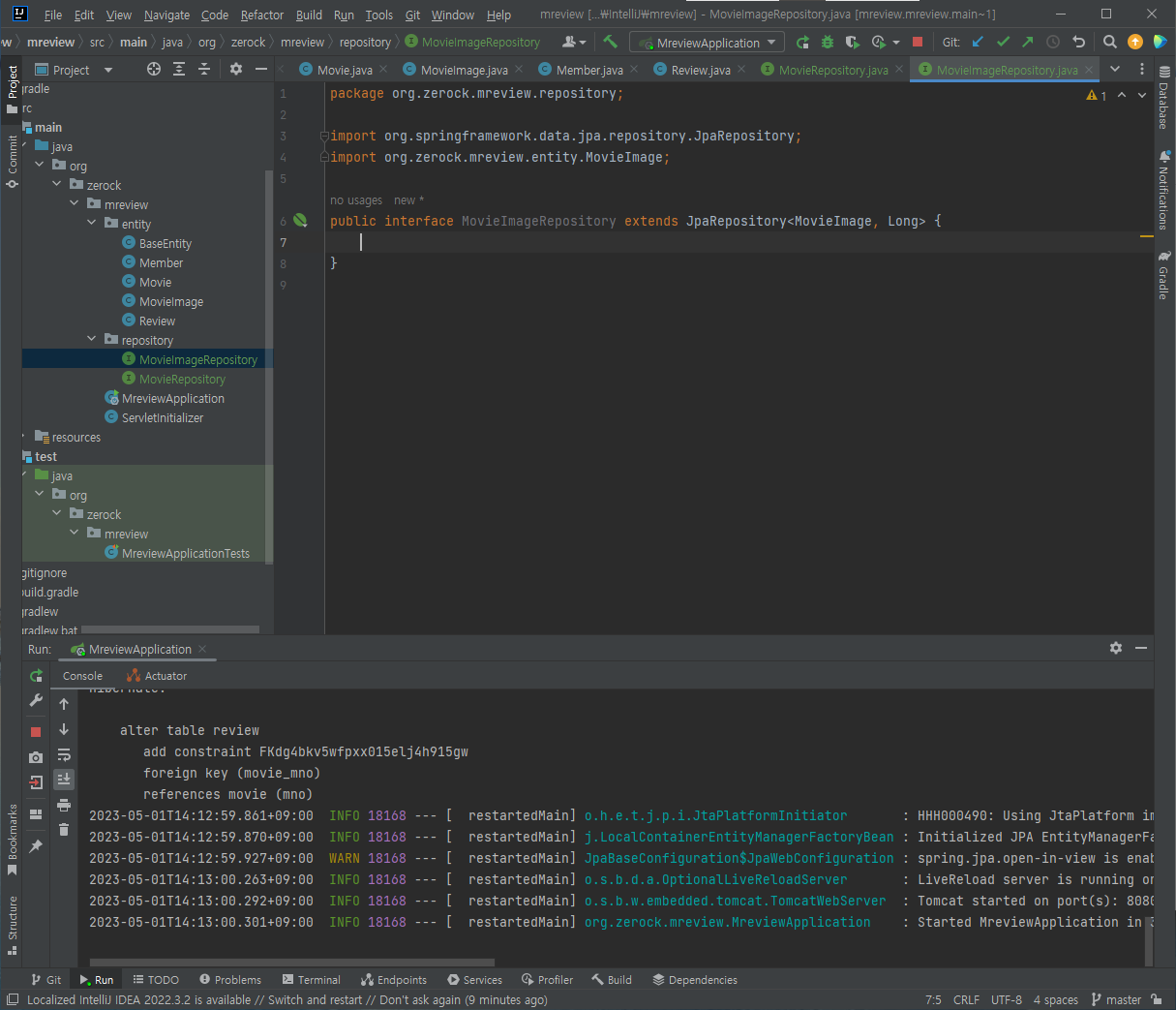Screen dimensions: 1176x1010
Task: Open the code-with-me user dropdown
Action: point(574,42)
